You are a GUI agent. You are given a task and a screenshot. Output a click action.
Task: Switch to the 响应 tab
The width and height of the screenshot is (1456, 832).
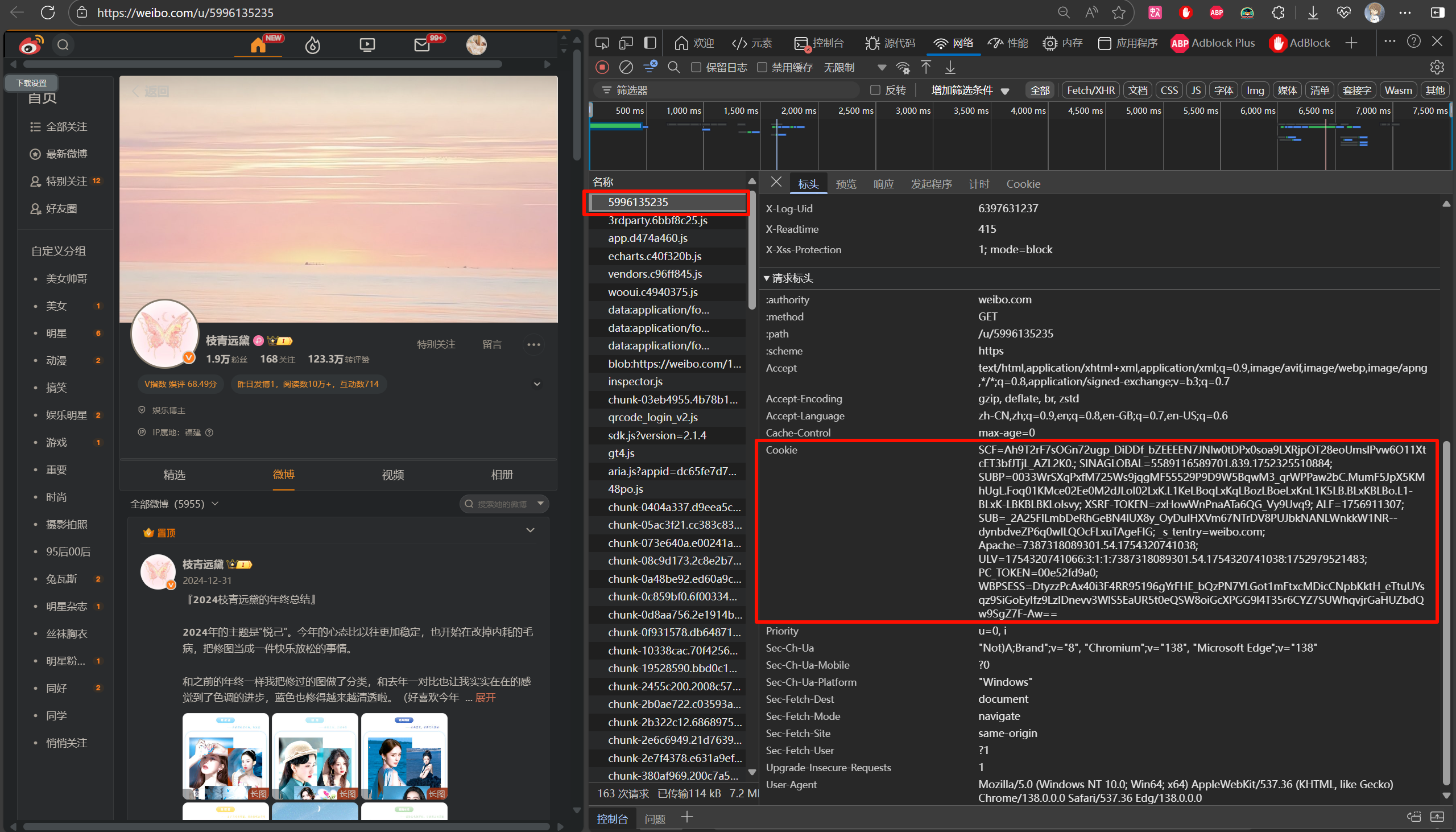pyautogui.click(x=883, y=184)
